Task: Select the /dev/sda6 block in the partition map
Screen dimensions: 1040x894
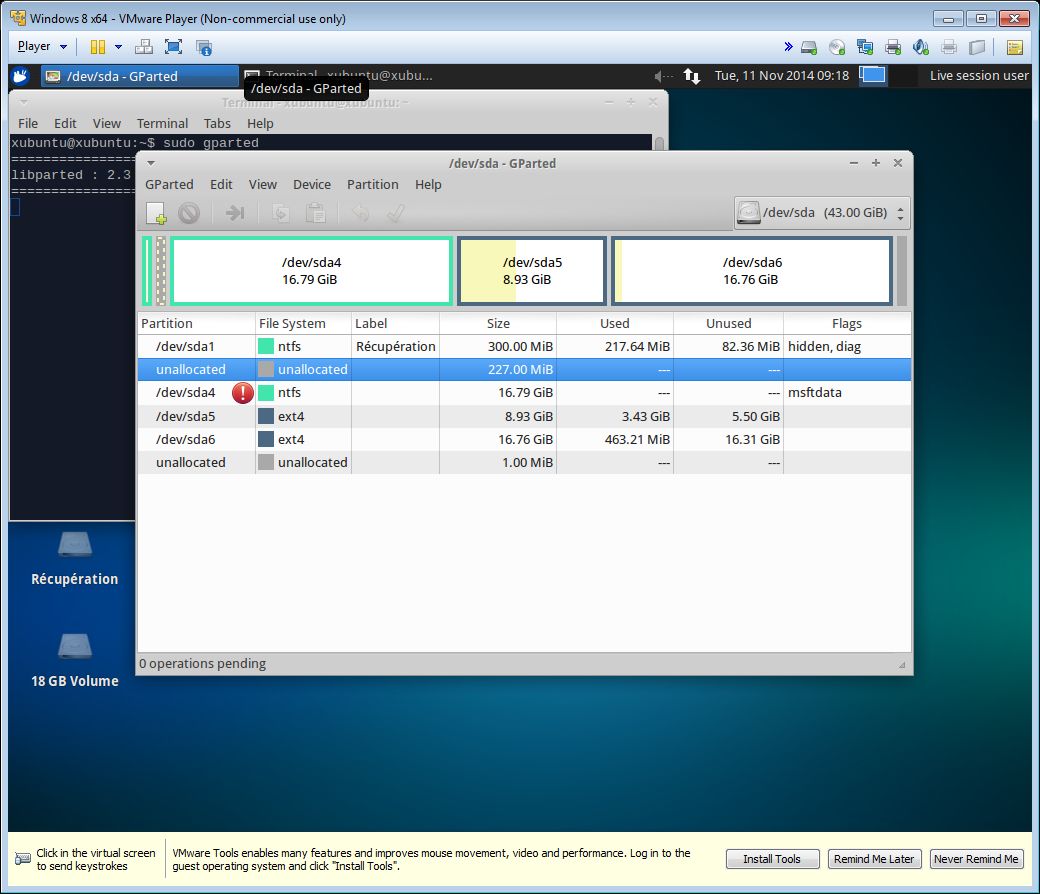Action: [x=752, y=271]
